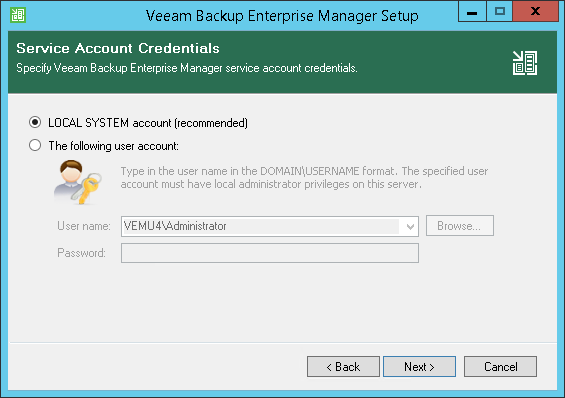Click the 'Password:' label

click(x=81, y=253)
